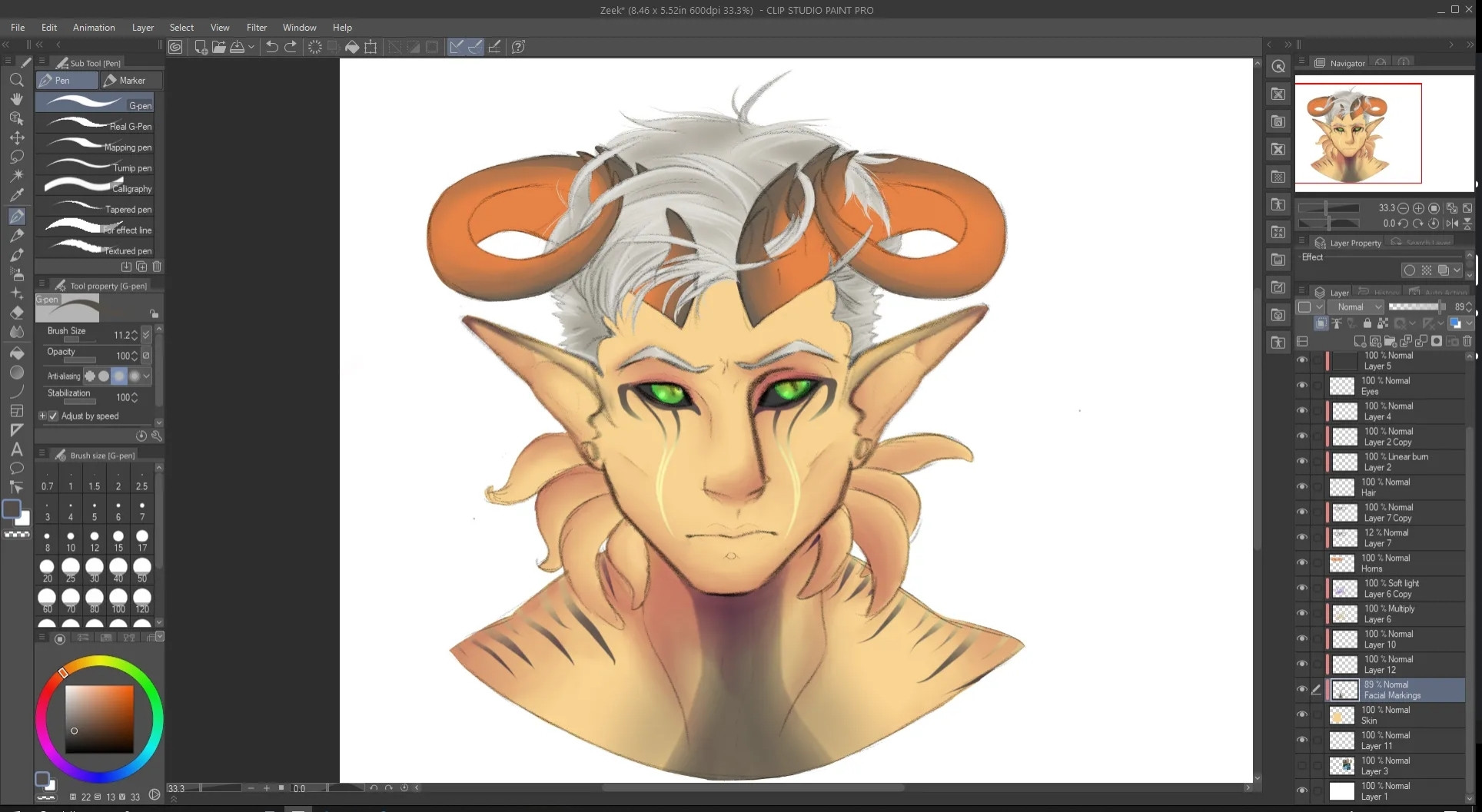Click New raster layer icon
The image size is (1482, 812).
(1359, 341)
